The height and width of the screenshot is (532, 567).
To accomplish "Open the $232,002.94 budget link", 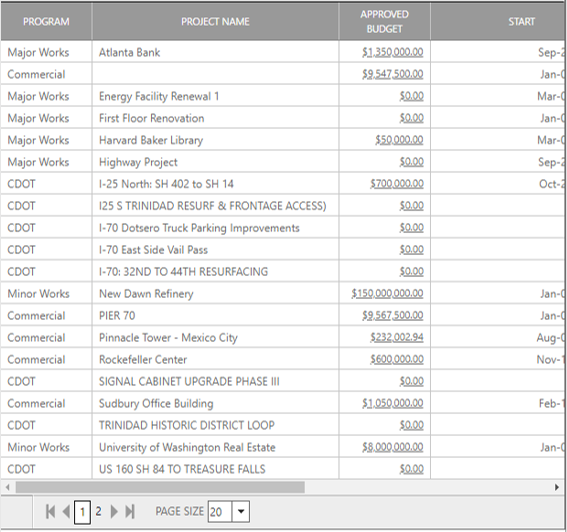I will tap(397, 337).
